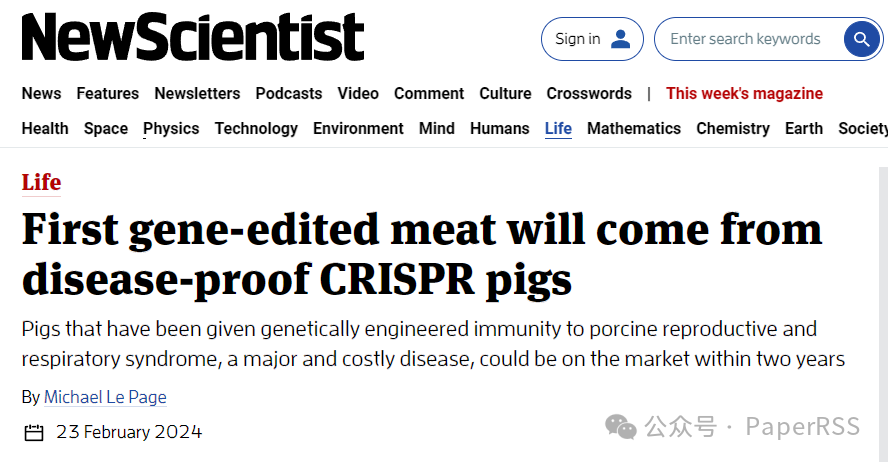Open the Environment topic
This screenshot has width=888, height=462.
[x=358, y=129]
